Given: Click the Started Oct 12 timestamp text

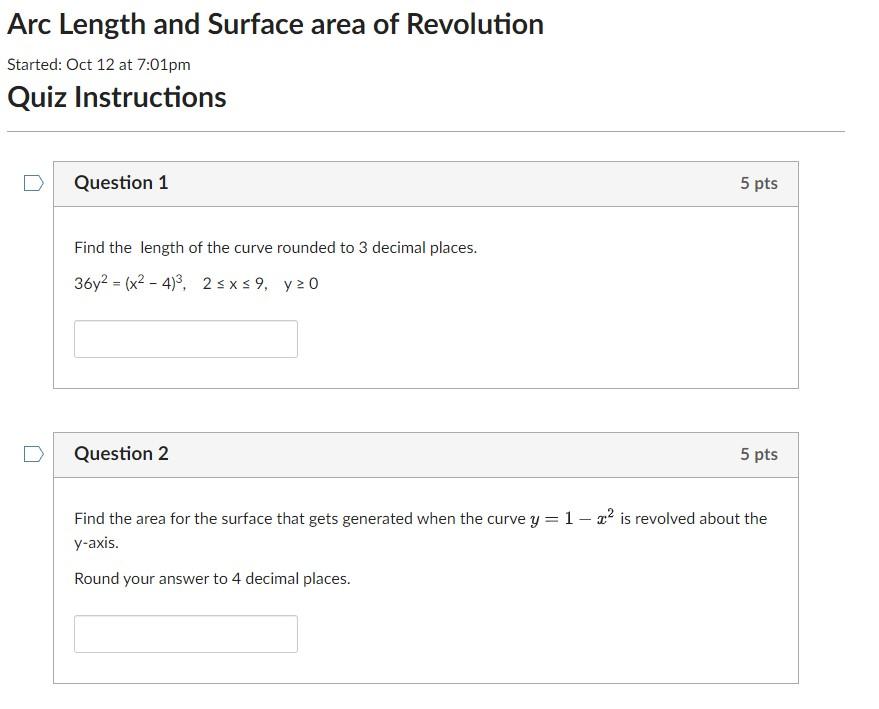Looking at the screenshot, I should click(x=97, y=63).
